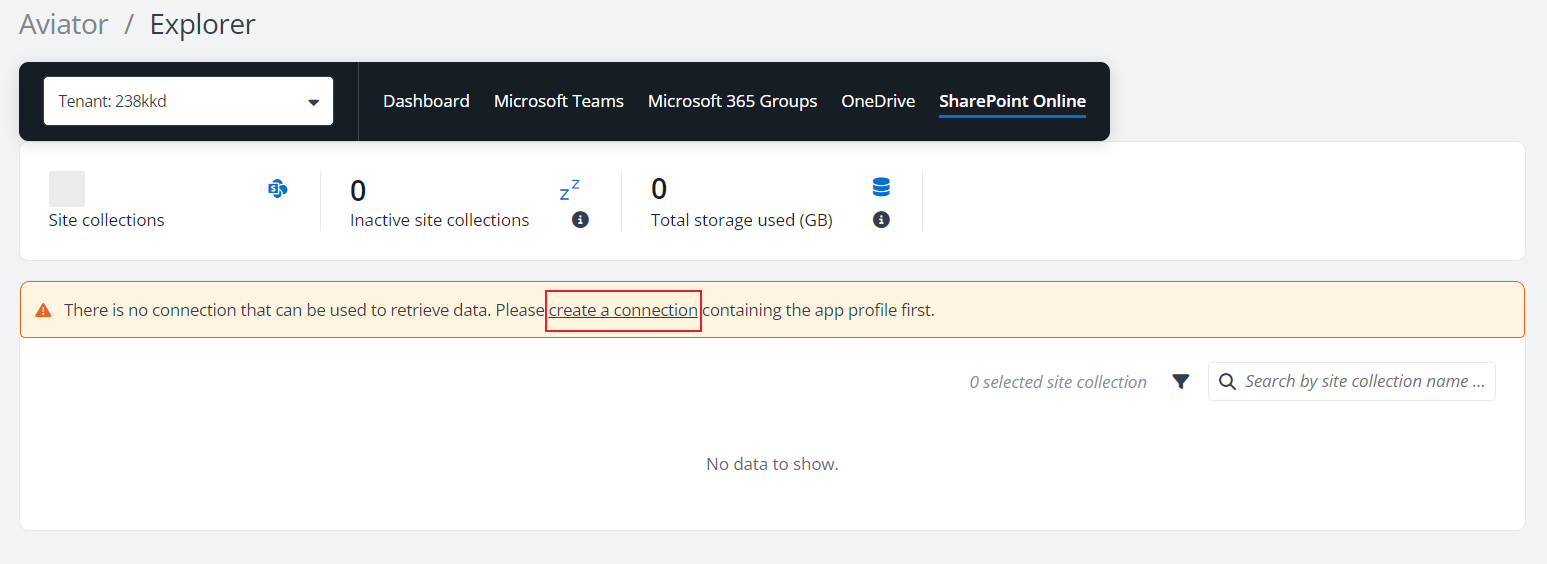This screenshot has width=1547, height=564.
Task: Open the Microsoft Teams tab
Action: [558, 101]
